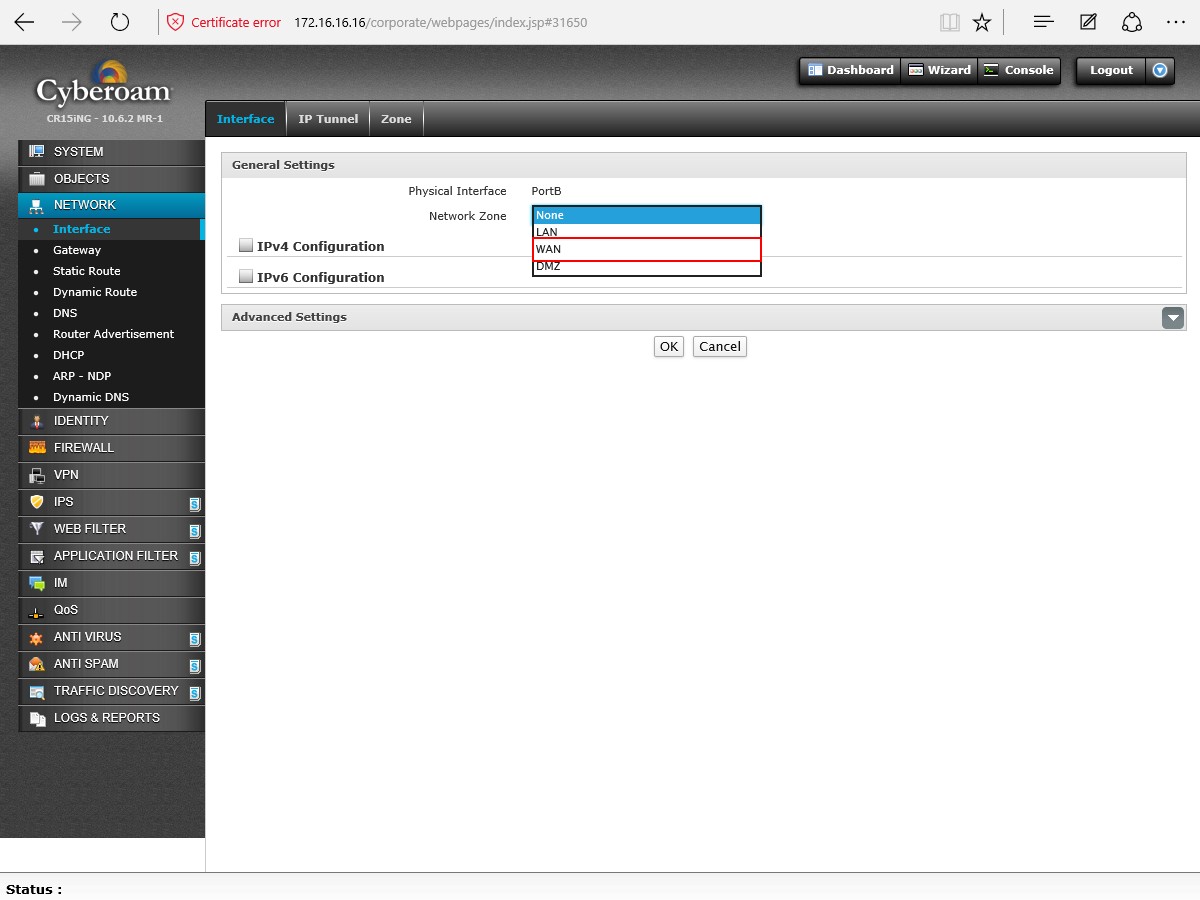Screen dimensions: 1200x900
Task: Select WAN in Network Zone list
Action: (647, 249)
